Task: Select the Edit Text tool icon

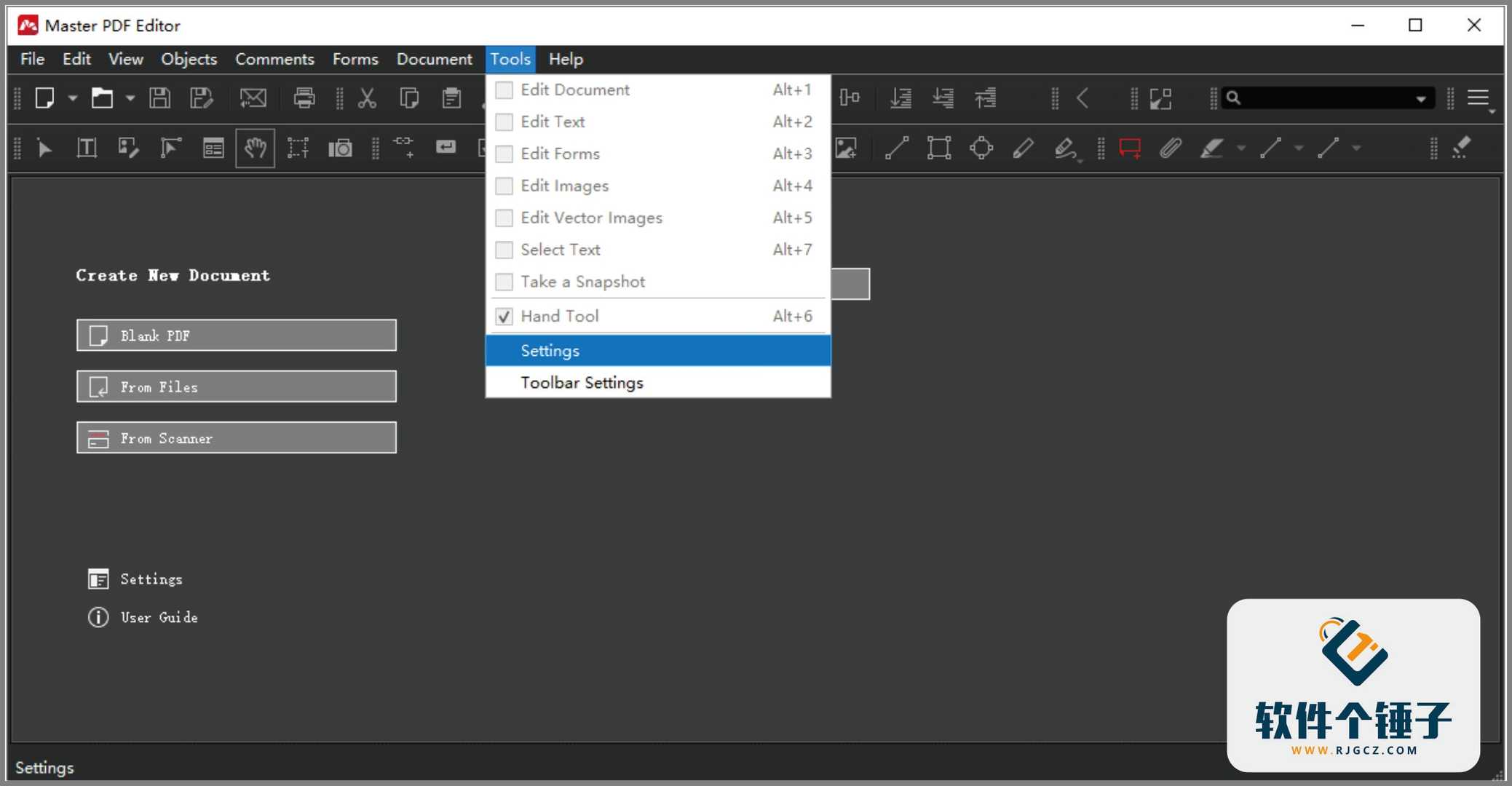Action: click(x=87, y=148)
